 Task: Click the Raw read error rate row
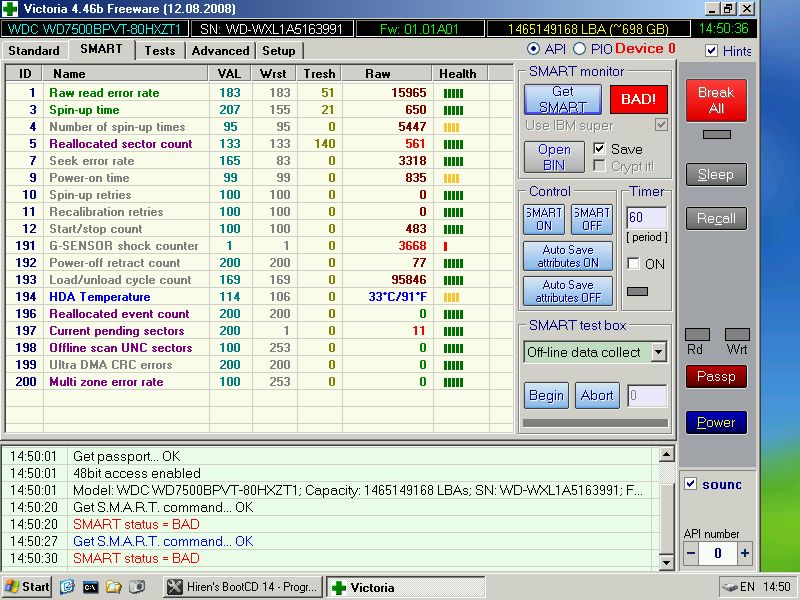[x=259, y=93]
